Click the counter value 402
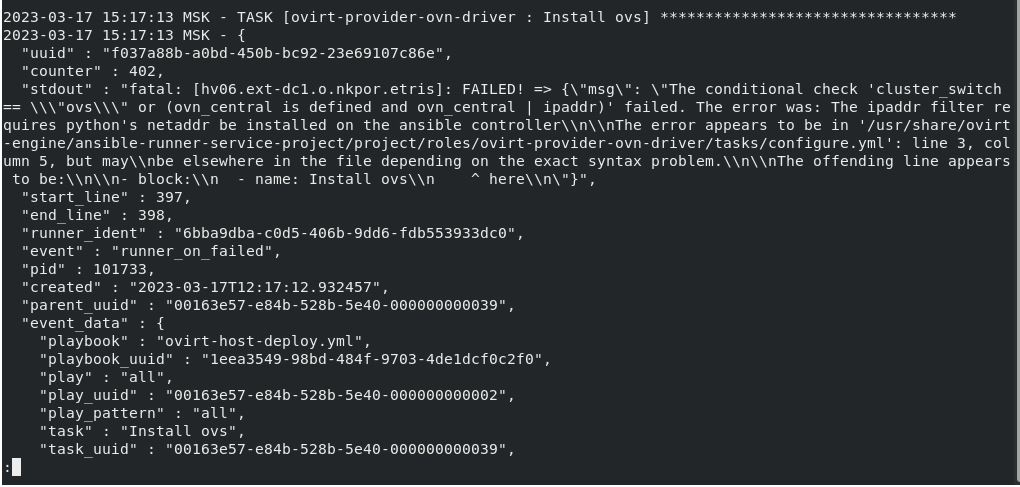Screen dimensions: 1020x487 (144, 70)
